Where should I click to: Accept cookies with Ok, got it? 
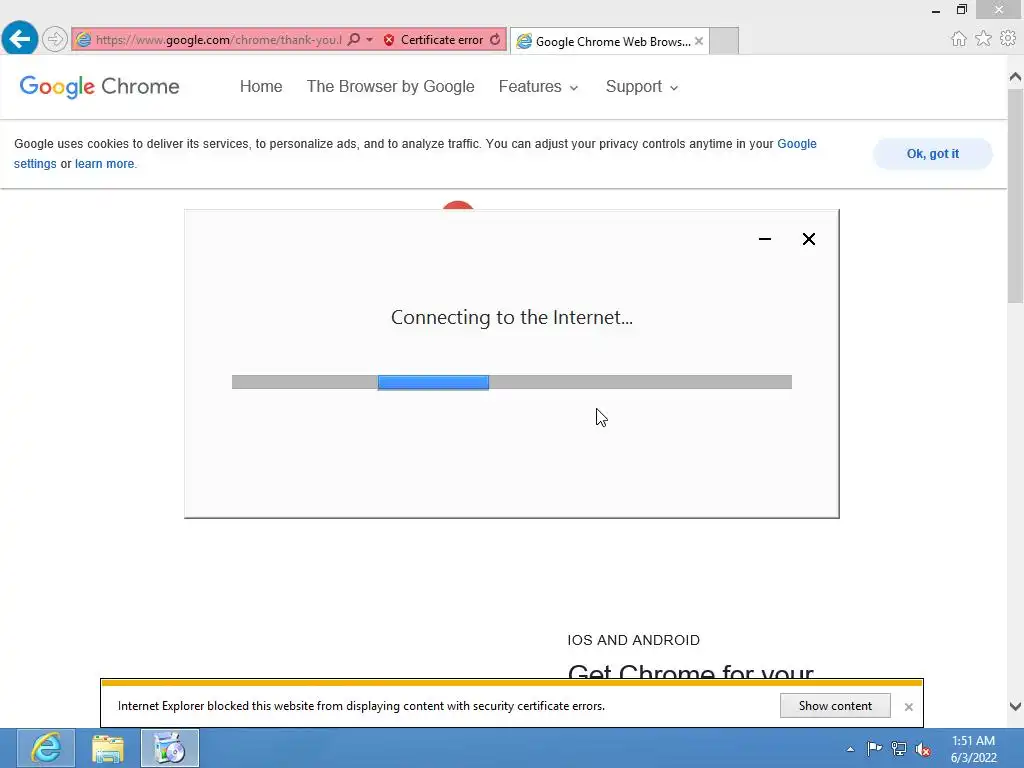point(933,153)
